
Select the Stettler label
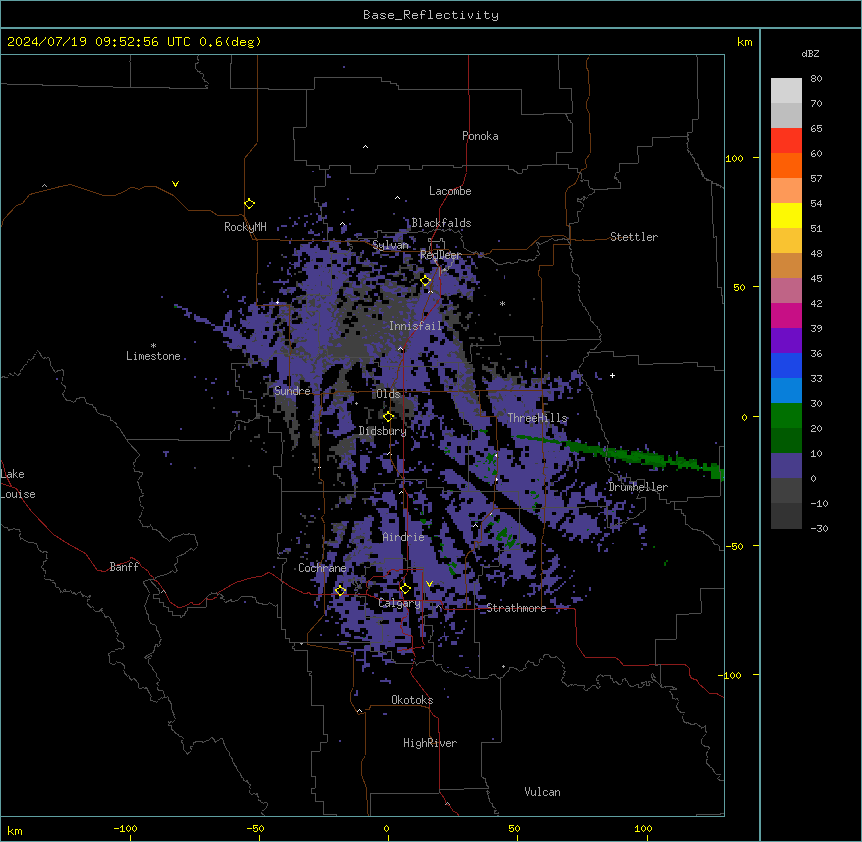[634, 237]
